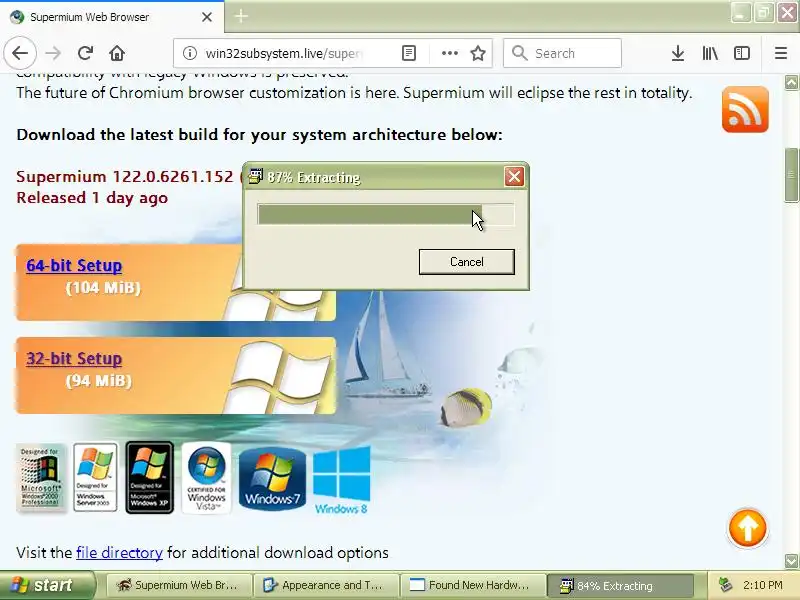Click the dialog title bar icon
This screenshot has height=600, width=800.
click(x=255, y=177)
